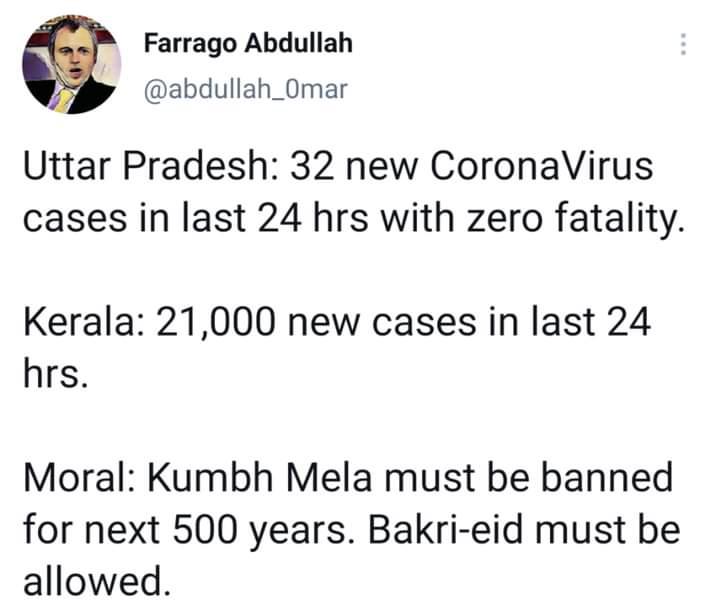Screen dimensions: 720x610
Task: Click the word Moral in the tweet
Action: point(79,478)
